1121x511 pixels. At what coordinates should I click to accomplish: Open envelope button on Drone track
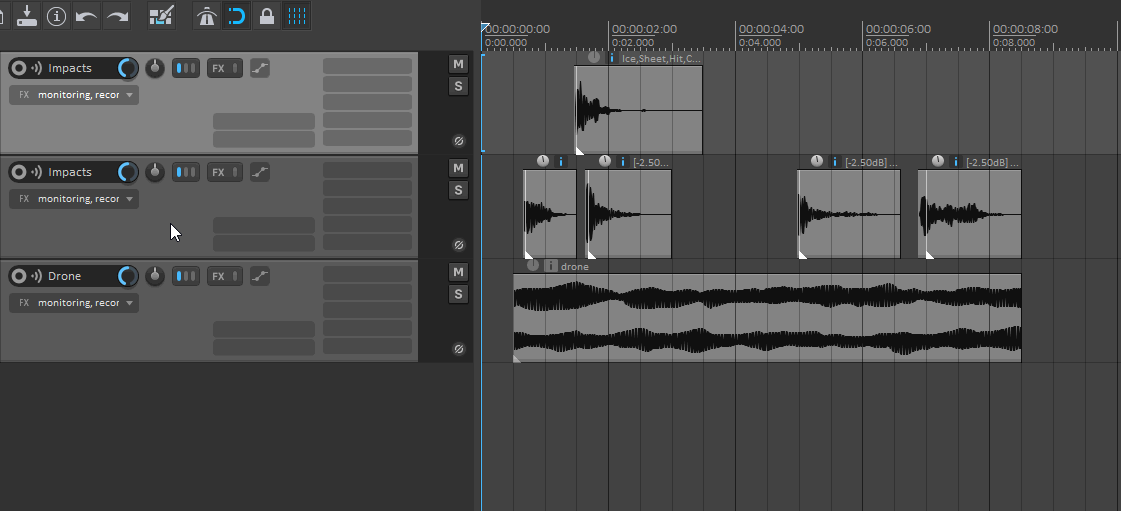click(260, 276)
